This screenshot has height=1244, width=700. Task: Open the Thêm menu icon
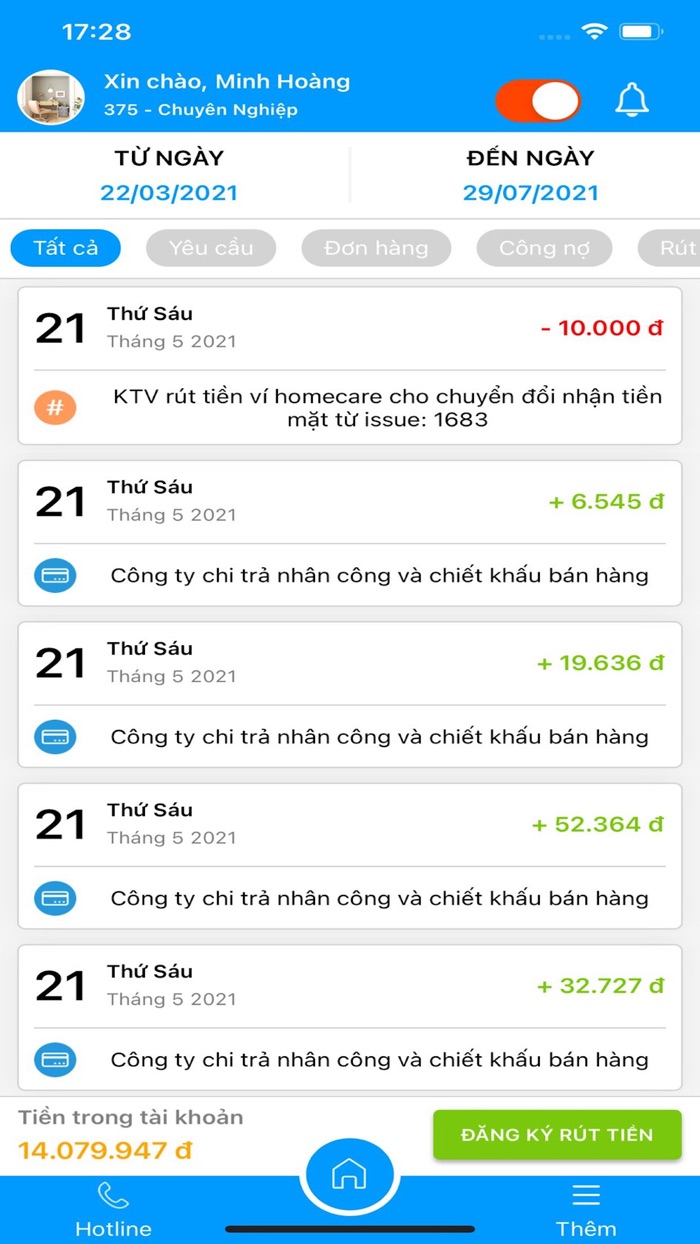(586, 1196)
